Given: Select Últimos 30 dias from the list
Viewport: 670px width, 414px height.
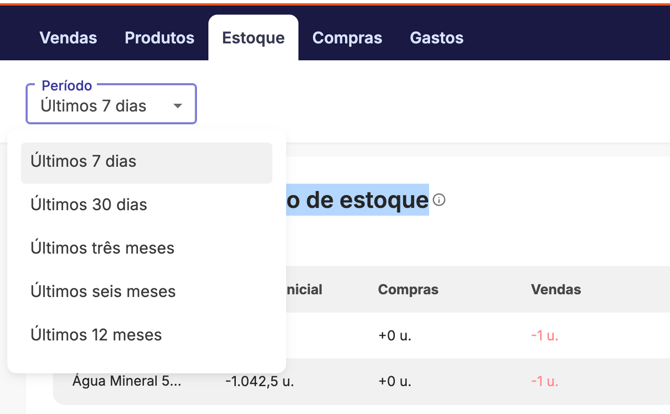Looking at the screenshot, I should tap(146, 205).
